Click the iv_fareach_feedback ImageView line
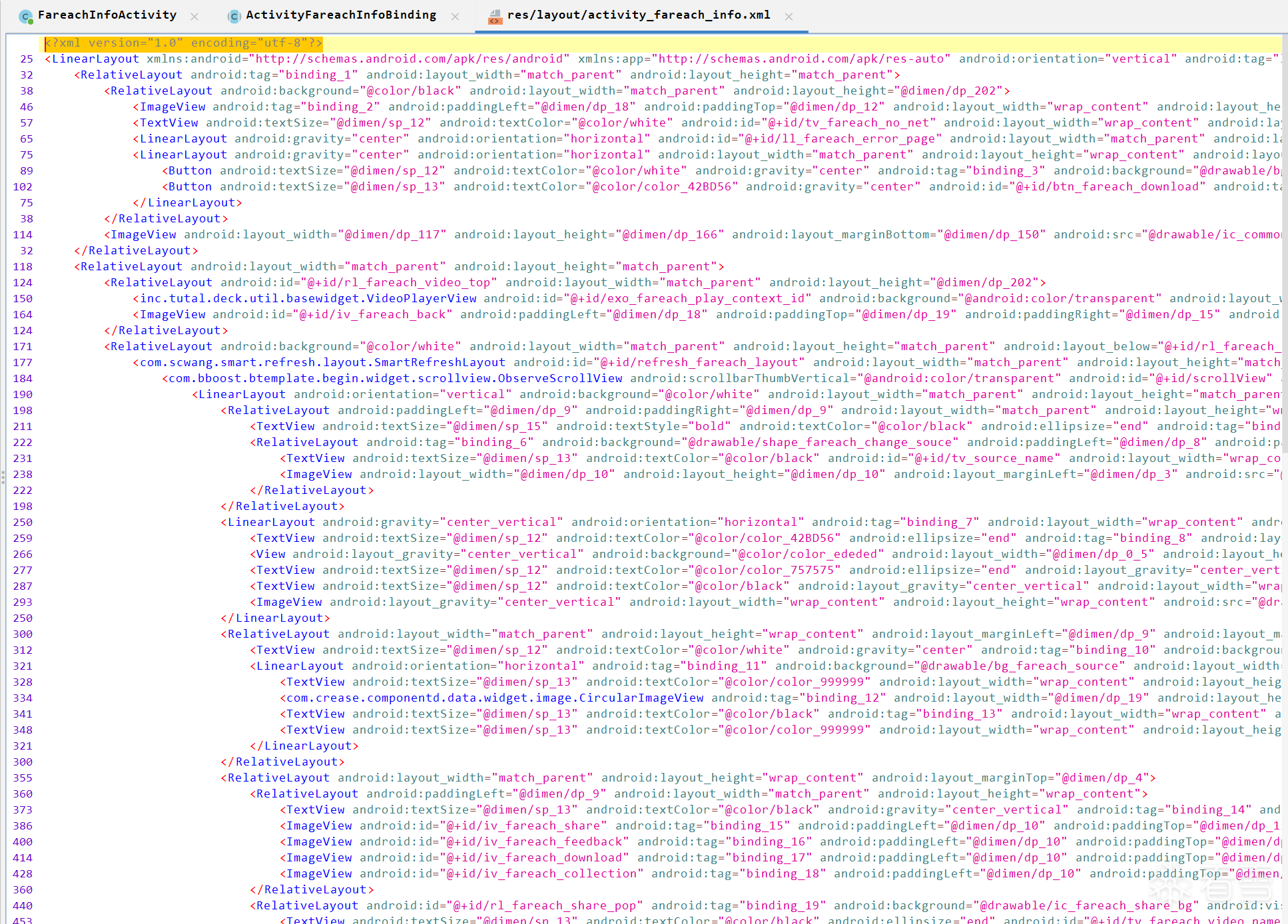1288x924 pixels. point(781,842)
